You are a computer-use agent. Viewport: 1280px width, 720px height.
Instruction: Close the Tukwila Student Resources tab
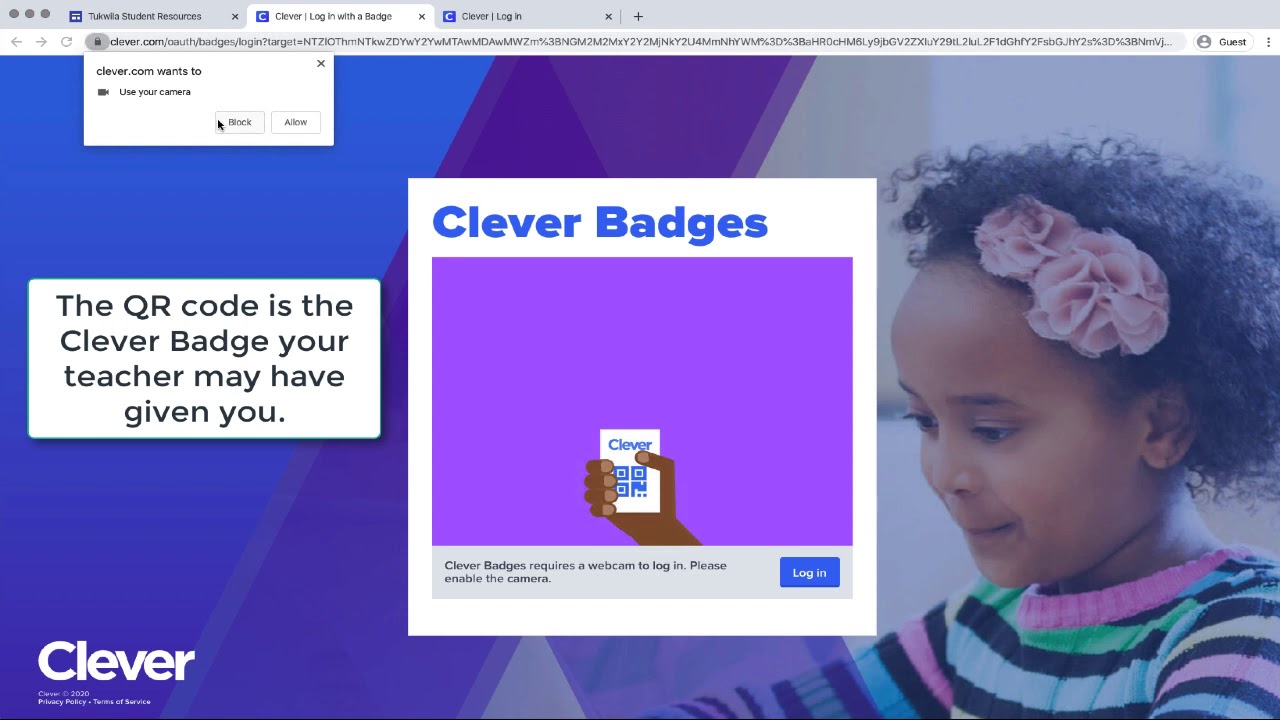pos(235,16)
